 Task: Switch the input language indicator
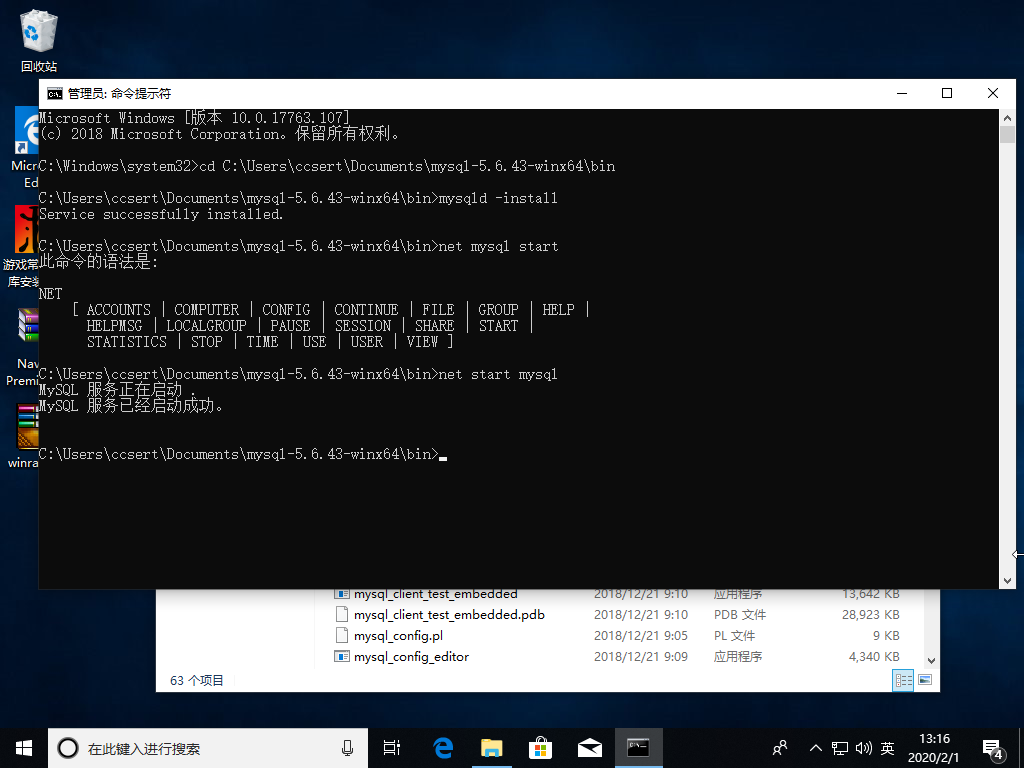tap(888, 748)
